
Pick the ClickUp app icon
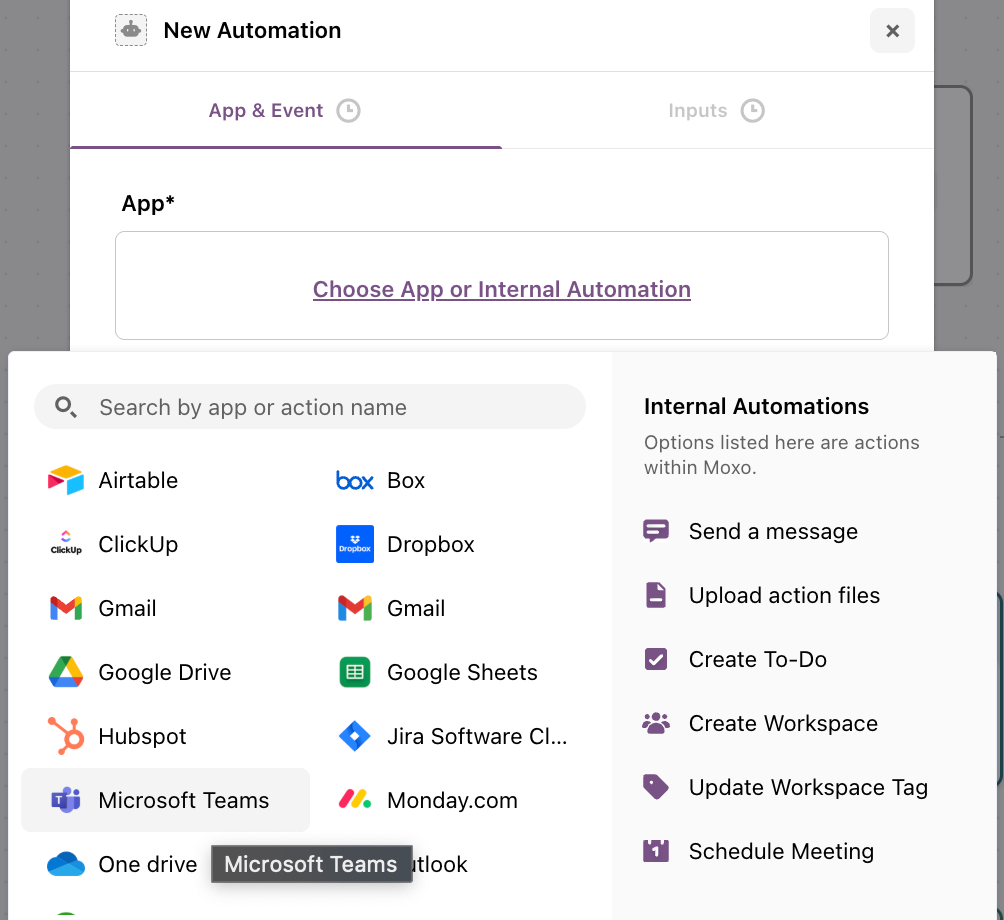66,544
